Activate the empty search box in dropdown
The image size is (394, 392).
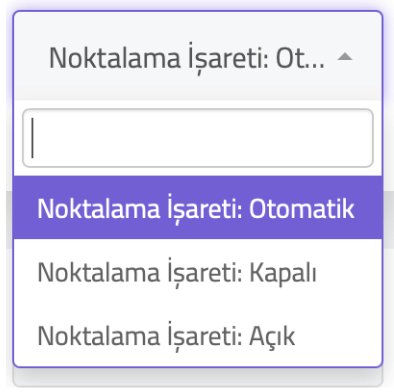(x=198, y=138)
